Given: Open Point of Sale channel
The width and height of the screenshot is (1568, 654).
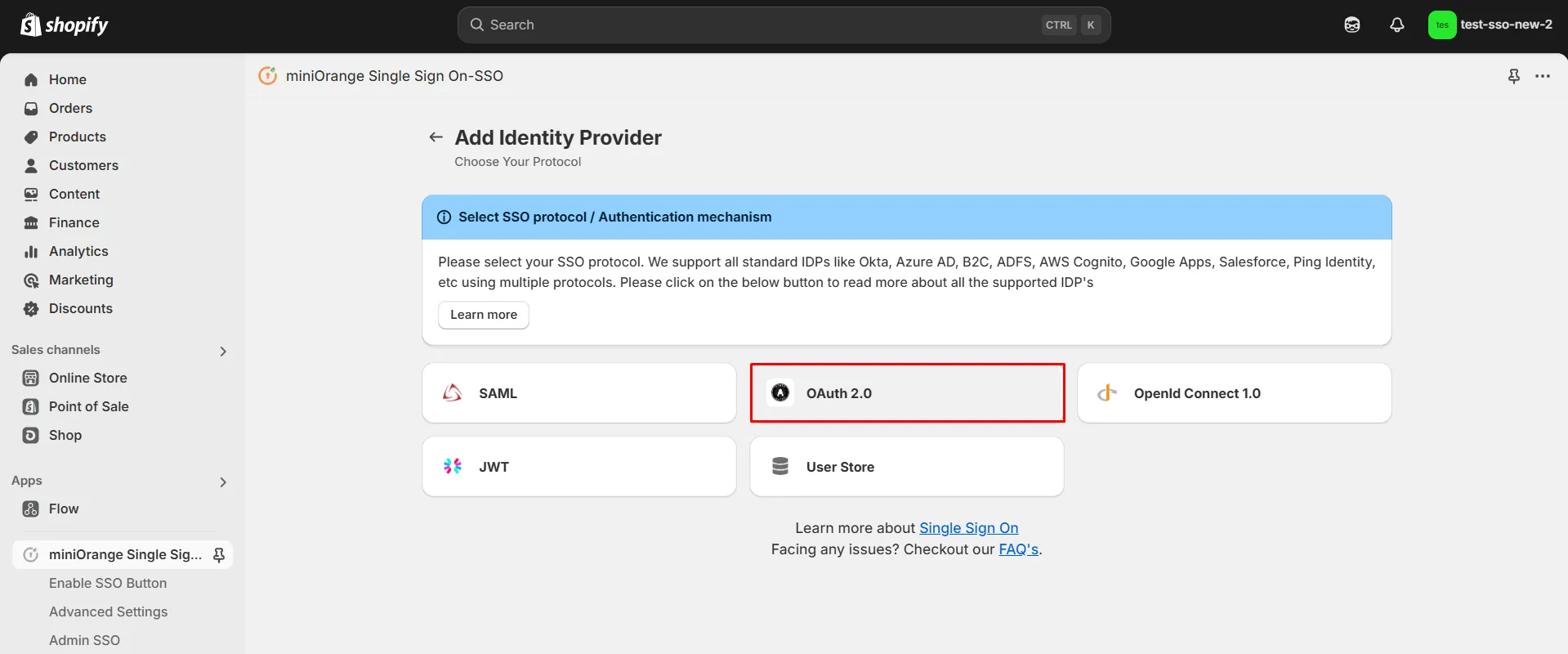Looking at the screenshot, I should click(x=89, y=407).
